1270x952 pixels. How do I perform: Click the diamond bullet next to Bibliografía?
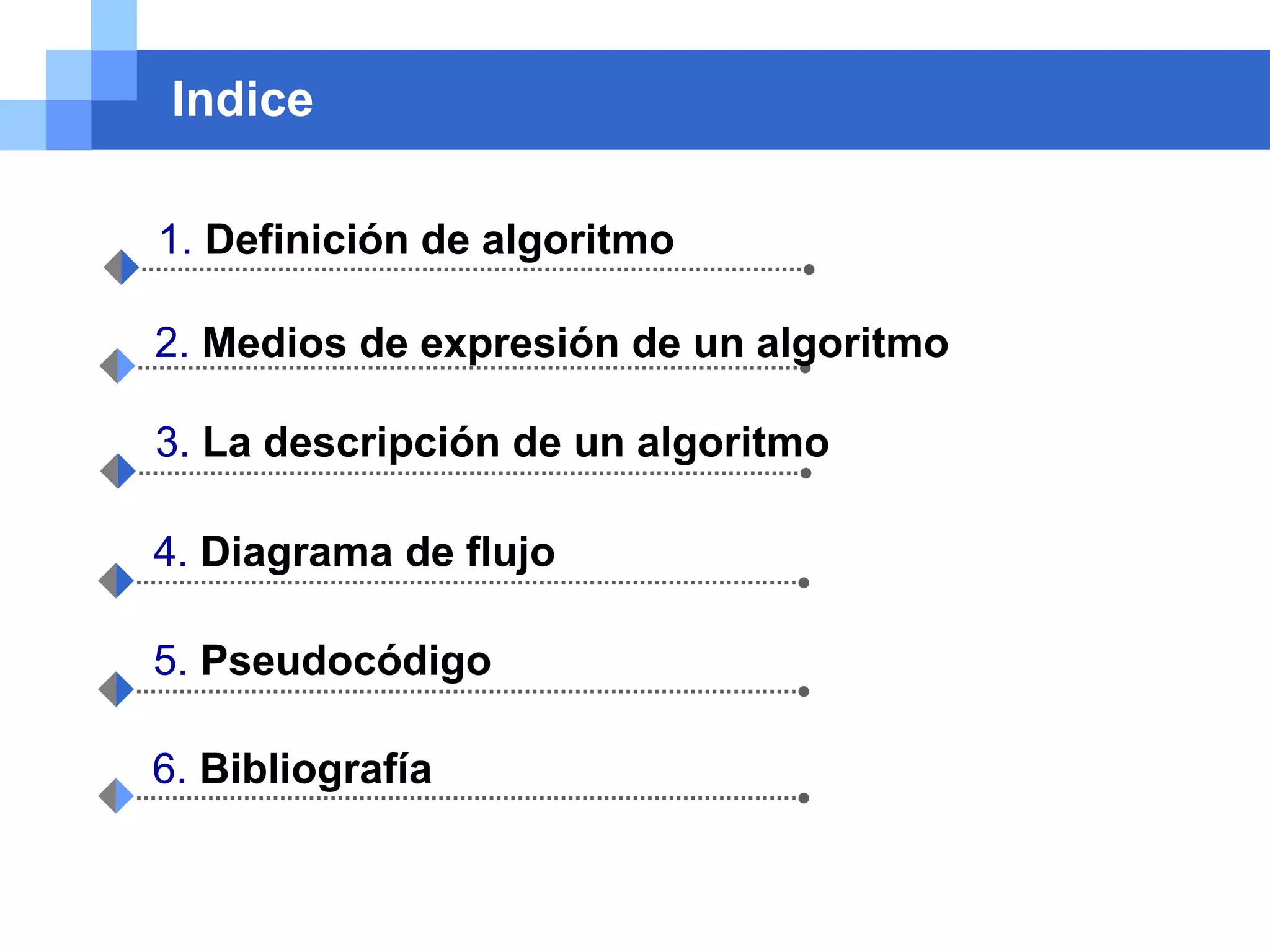(x=116, y=796)
